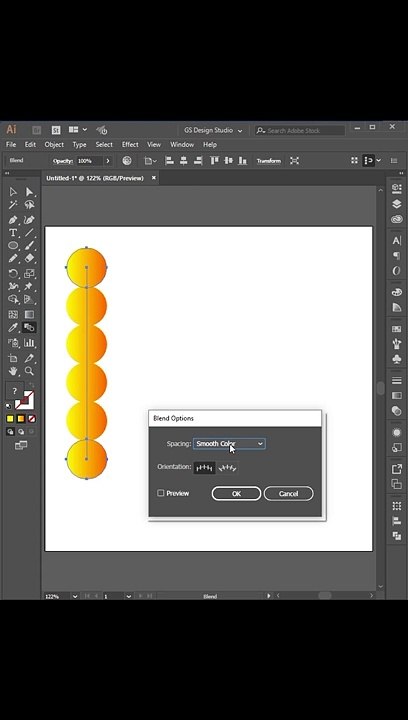The image size is (408, 720).
Task: Open the Object menu
Action: (54, 145)
